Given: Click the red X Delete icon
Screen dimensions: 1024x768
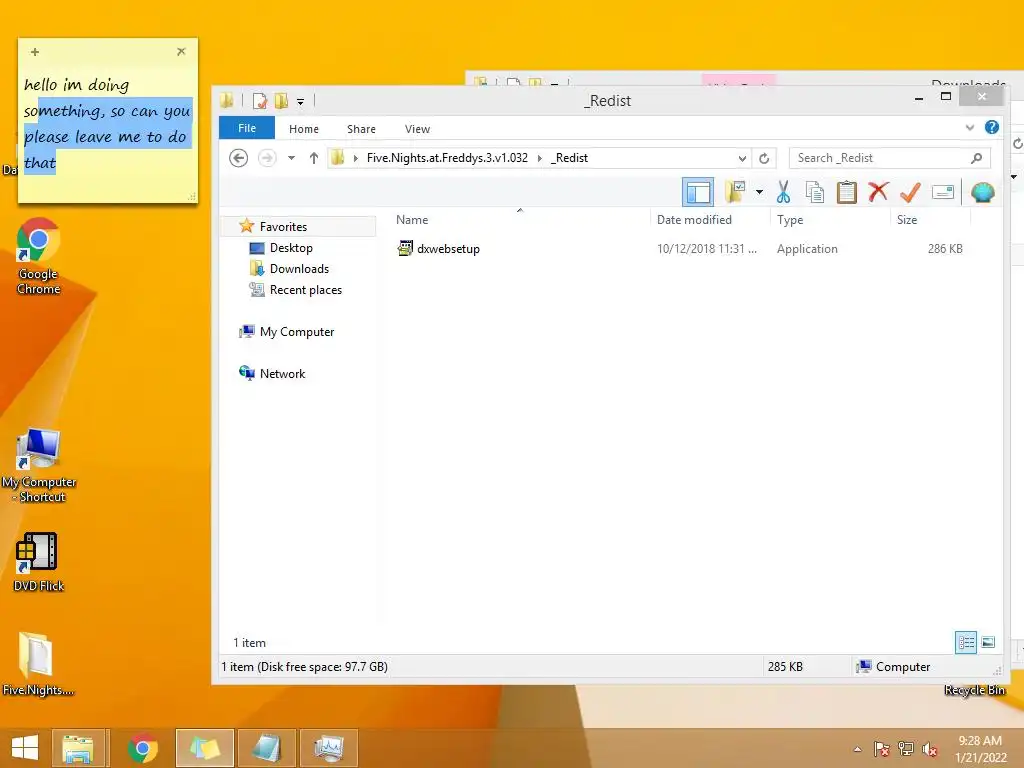Looking at the screenshot, I should (x=878, y=192).
